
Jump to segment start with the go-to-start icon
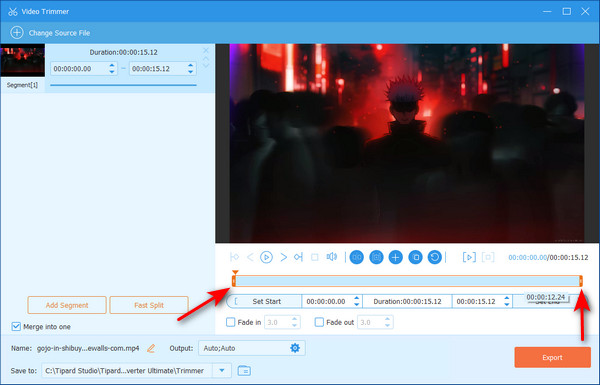[x=234, y=257]
